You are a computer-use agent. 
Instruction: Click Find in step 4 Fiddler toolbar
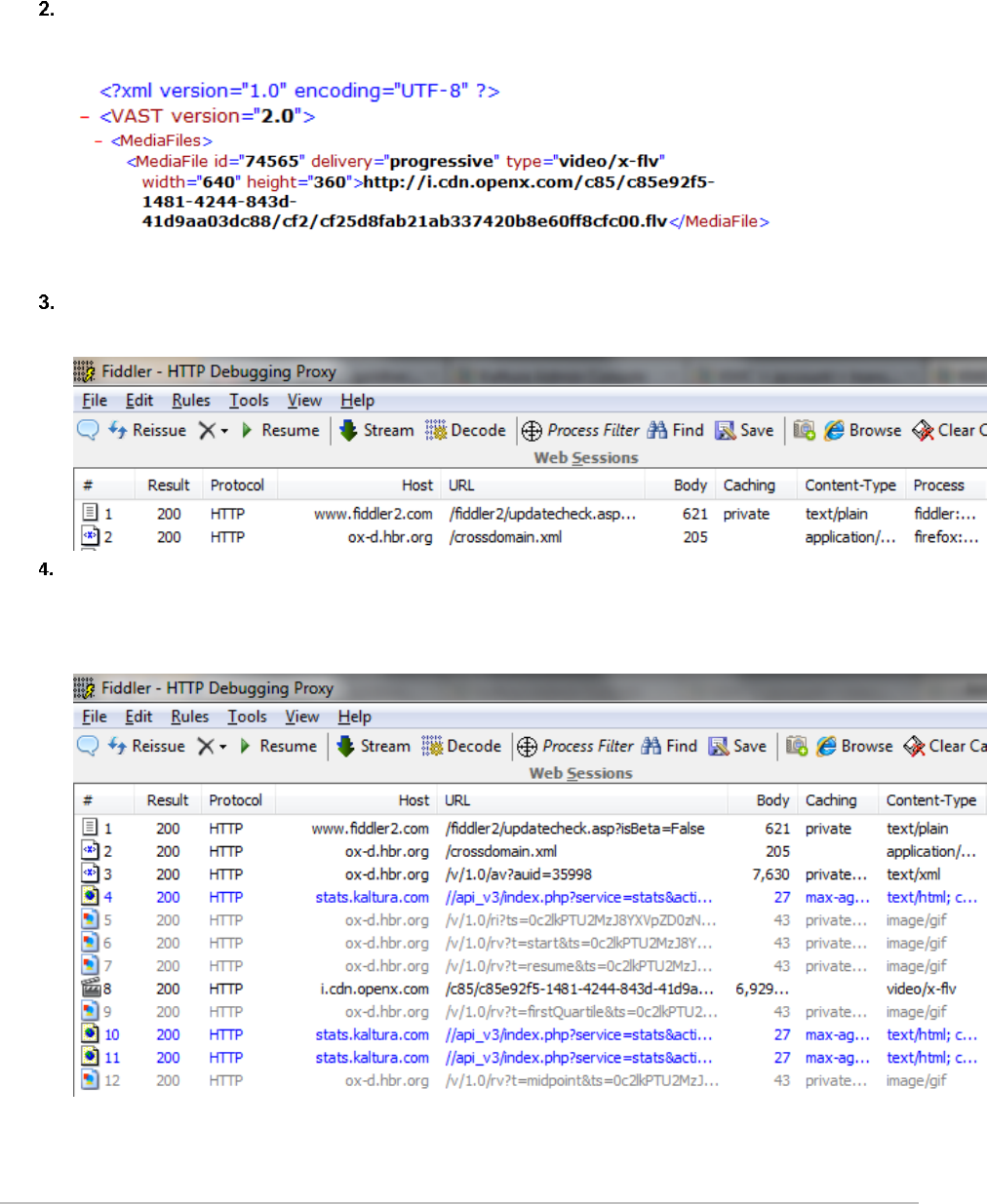(669, 746)
